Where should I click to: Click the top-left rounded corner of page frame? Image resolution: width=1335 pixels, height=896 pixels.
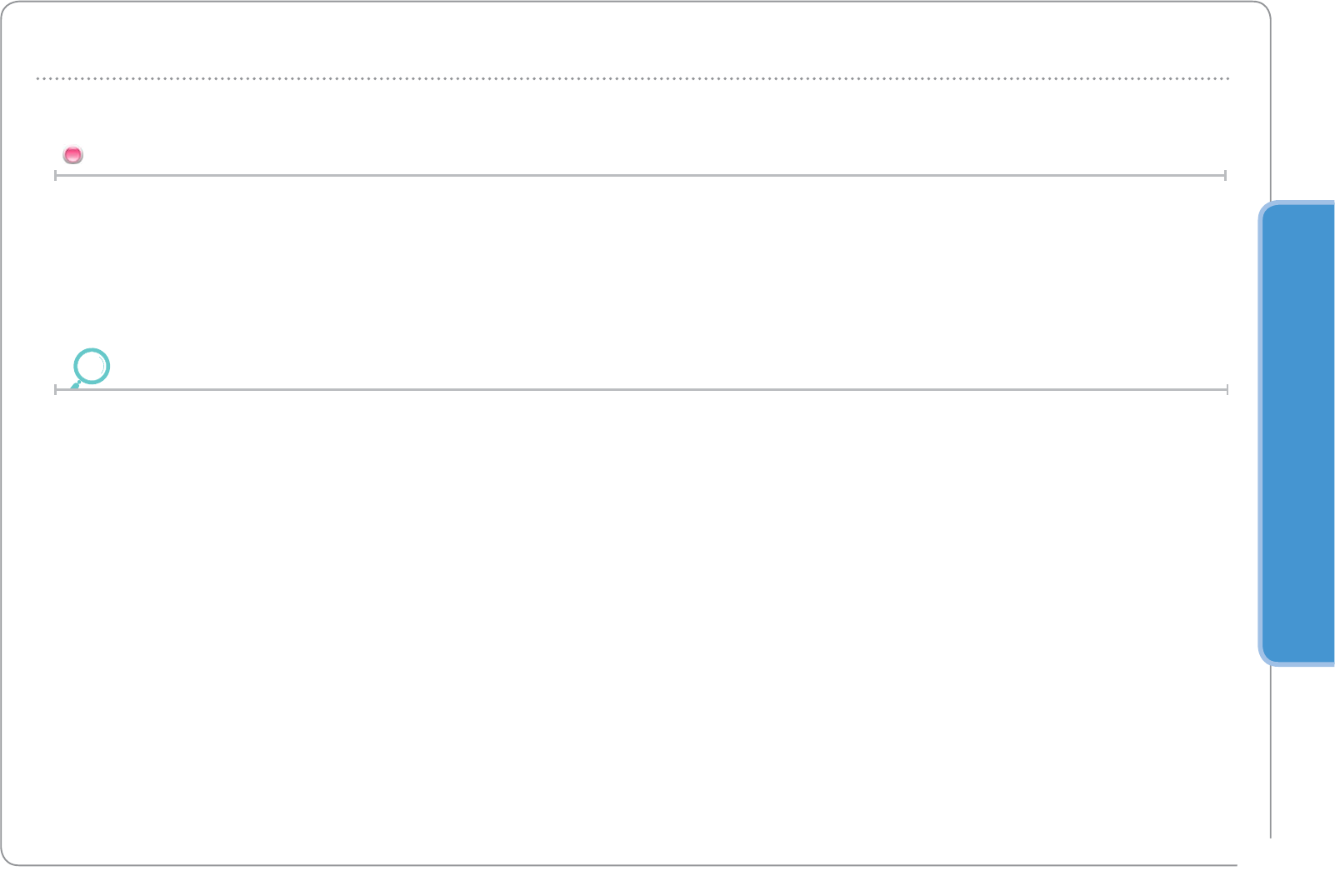point(7,8)
